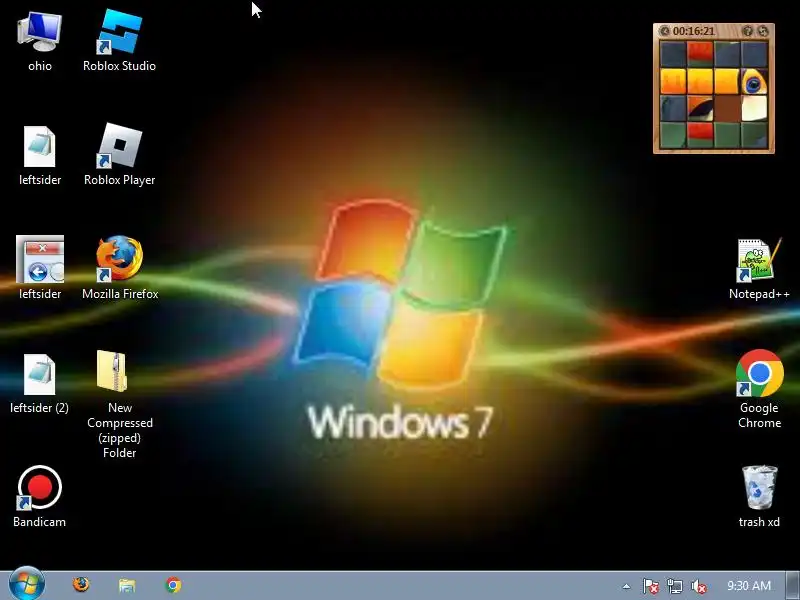Image resolution: width=800 pixels, height=600 pixels.
Task: Click the white puzzle tile beside the empty slot
Action: point(754,108)
